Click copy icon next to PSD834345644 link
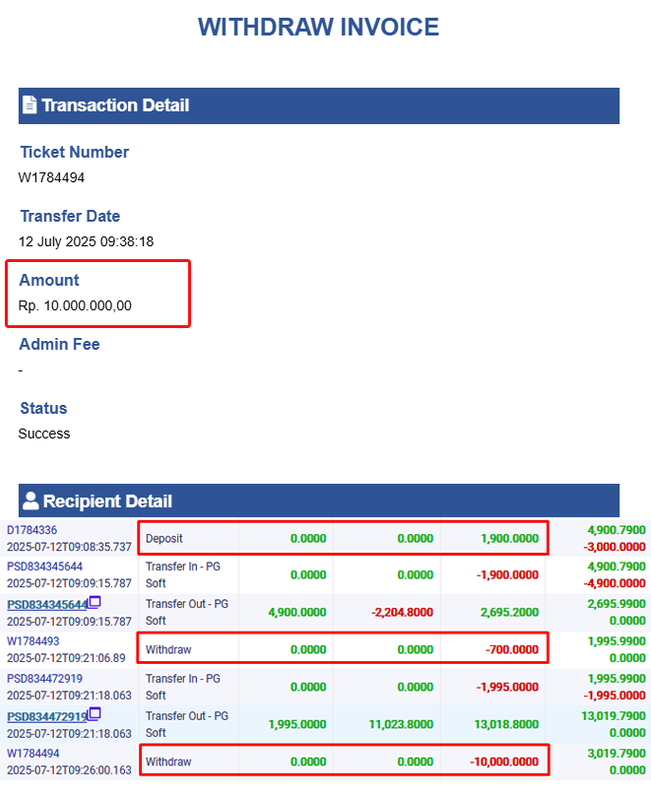 [x=94, y=602]
